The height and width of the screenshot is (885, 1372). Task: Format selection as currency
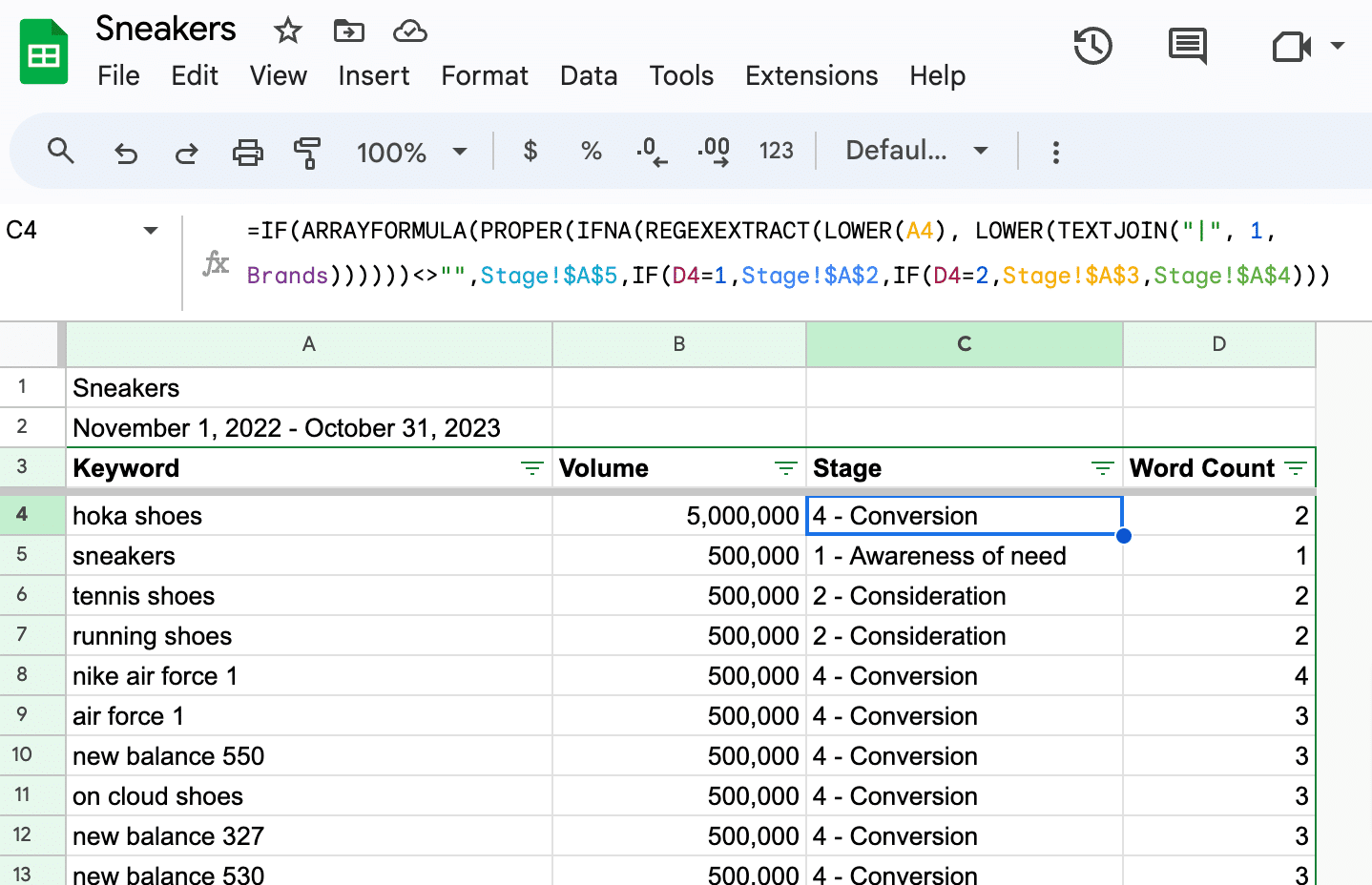[x=530, y=151]
